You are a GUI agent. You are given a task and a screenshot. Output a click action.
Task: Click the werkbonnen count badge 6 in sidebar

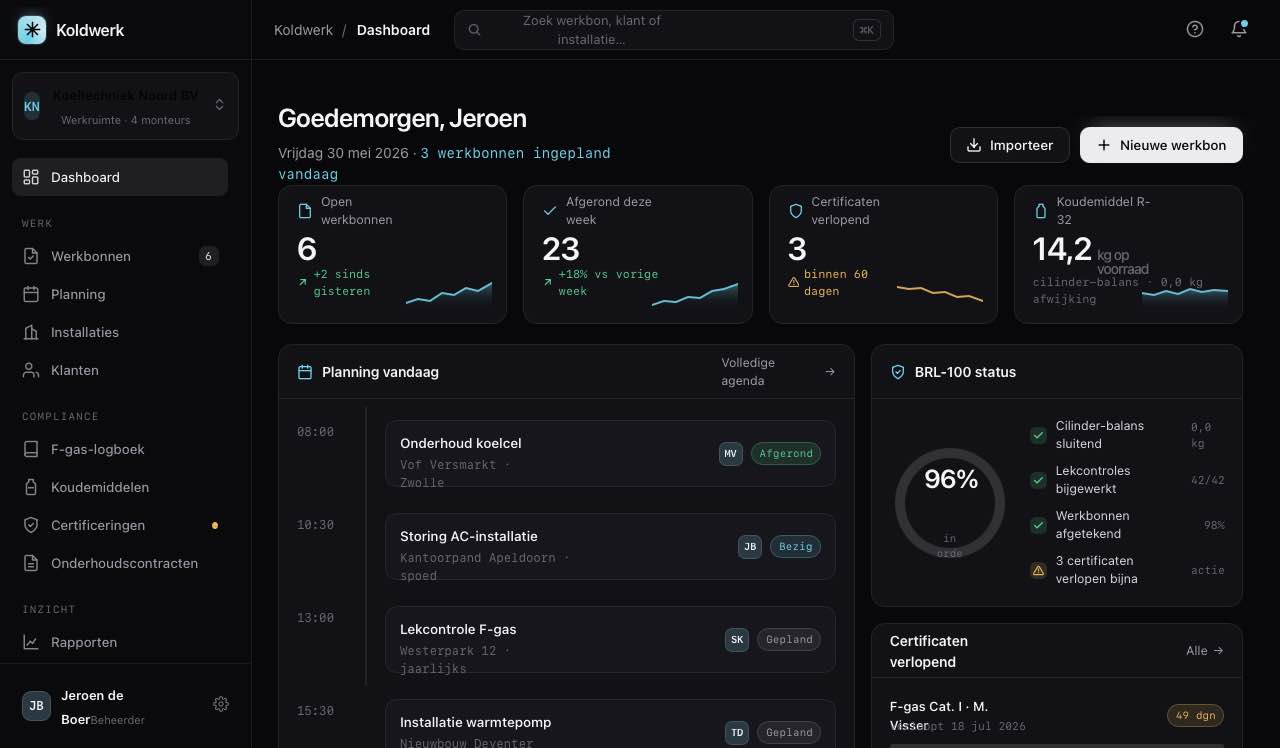point(208,256)
